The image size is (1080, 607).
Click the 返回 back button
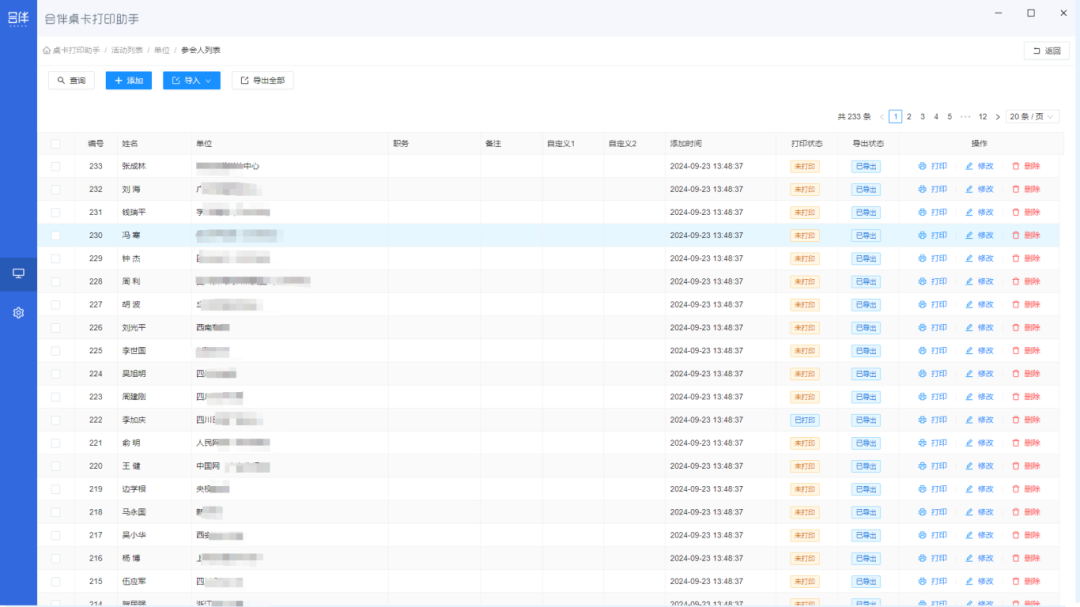[x=1047, y=51]
